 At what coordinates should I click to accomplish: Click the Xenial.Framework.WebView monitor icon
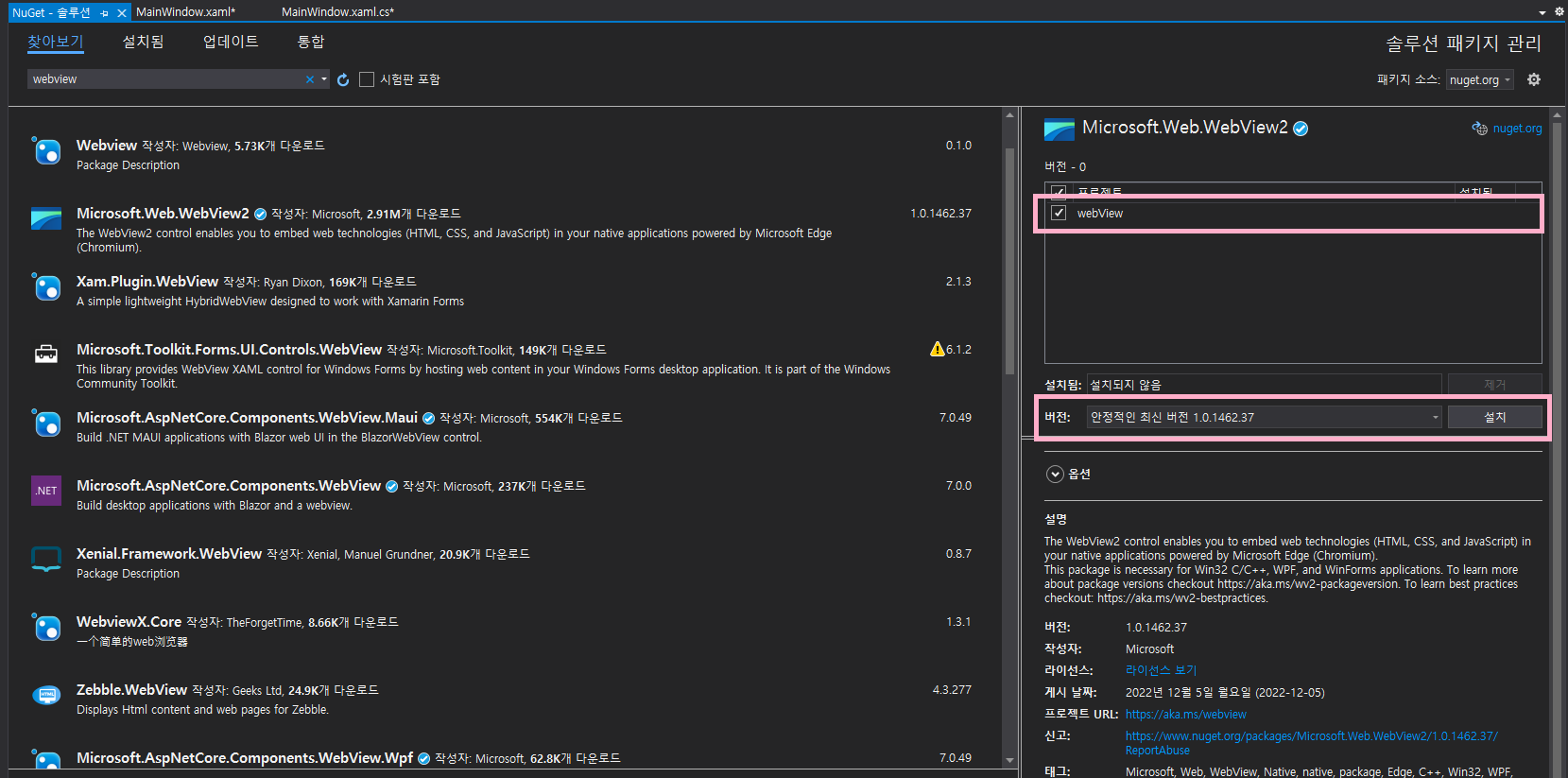46,559
